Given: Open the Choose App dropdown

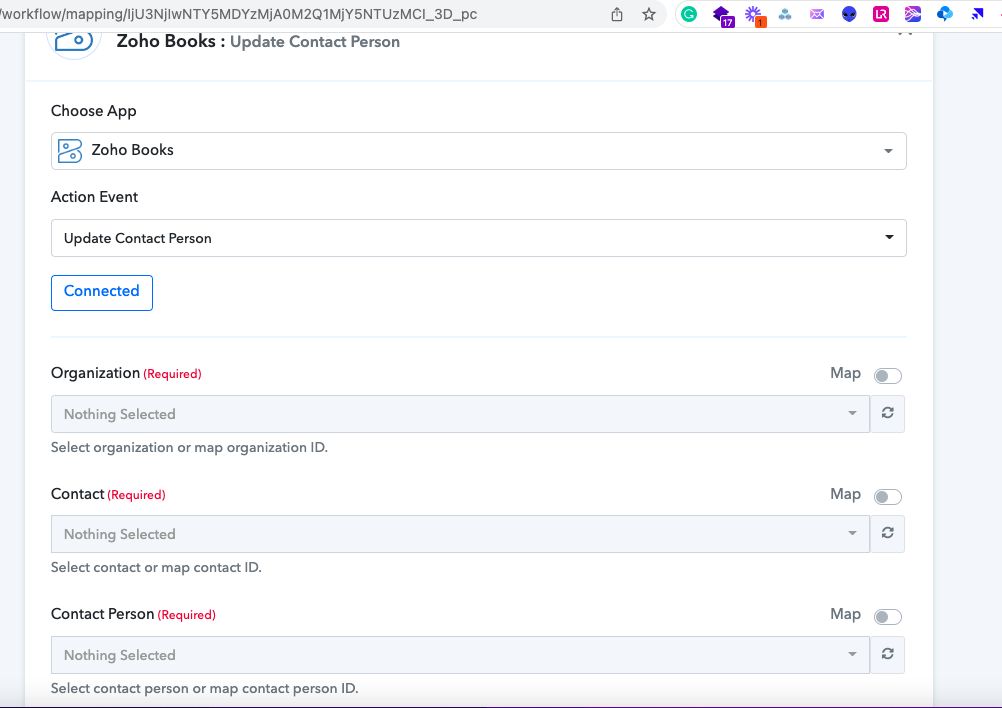Looking at the screenshot, I should click(x=479, y=151).
